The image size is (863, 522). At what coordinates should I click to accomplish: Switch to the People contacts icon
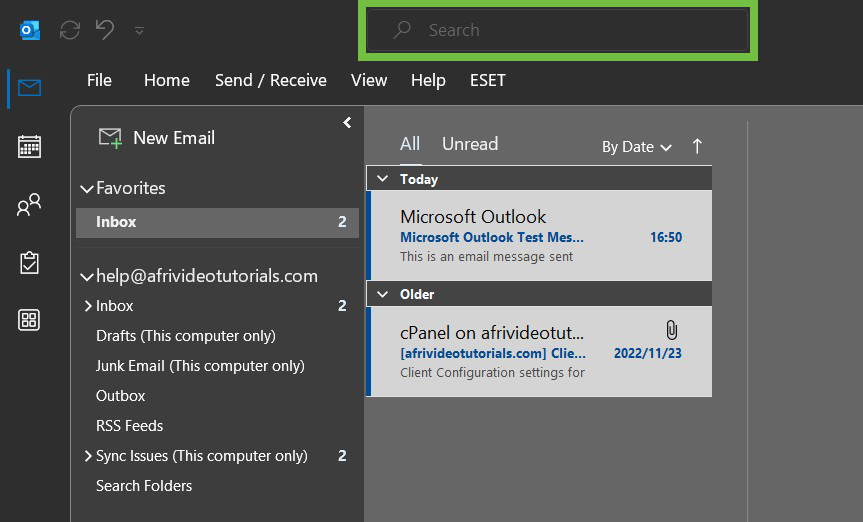coord(29,205)
